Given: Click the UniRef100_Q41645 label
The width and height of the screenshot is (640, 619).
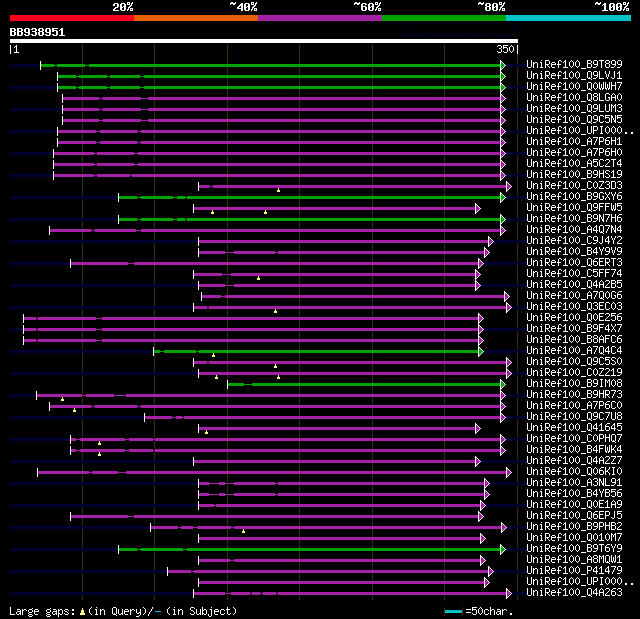Looking at the screenshot, I should pyautogui.click(x=574, y=428).
